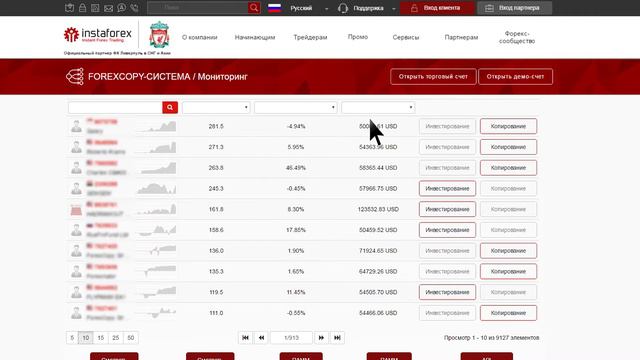Viewport: 640px width, 360px height.
Task: Open the Начинающим menu
Action: [255, 37]
